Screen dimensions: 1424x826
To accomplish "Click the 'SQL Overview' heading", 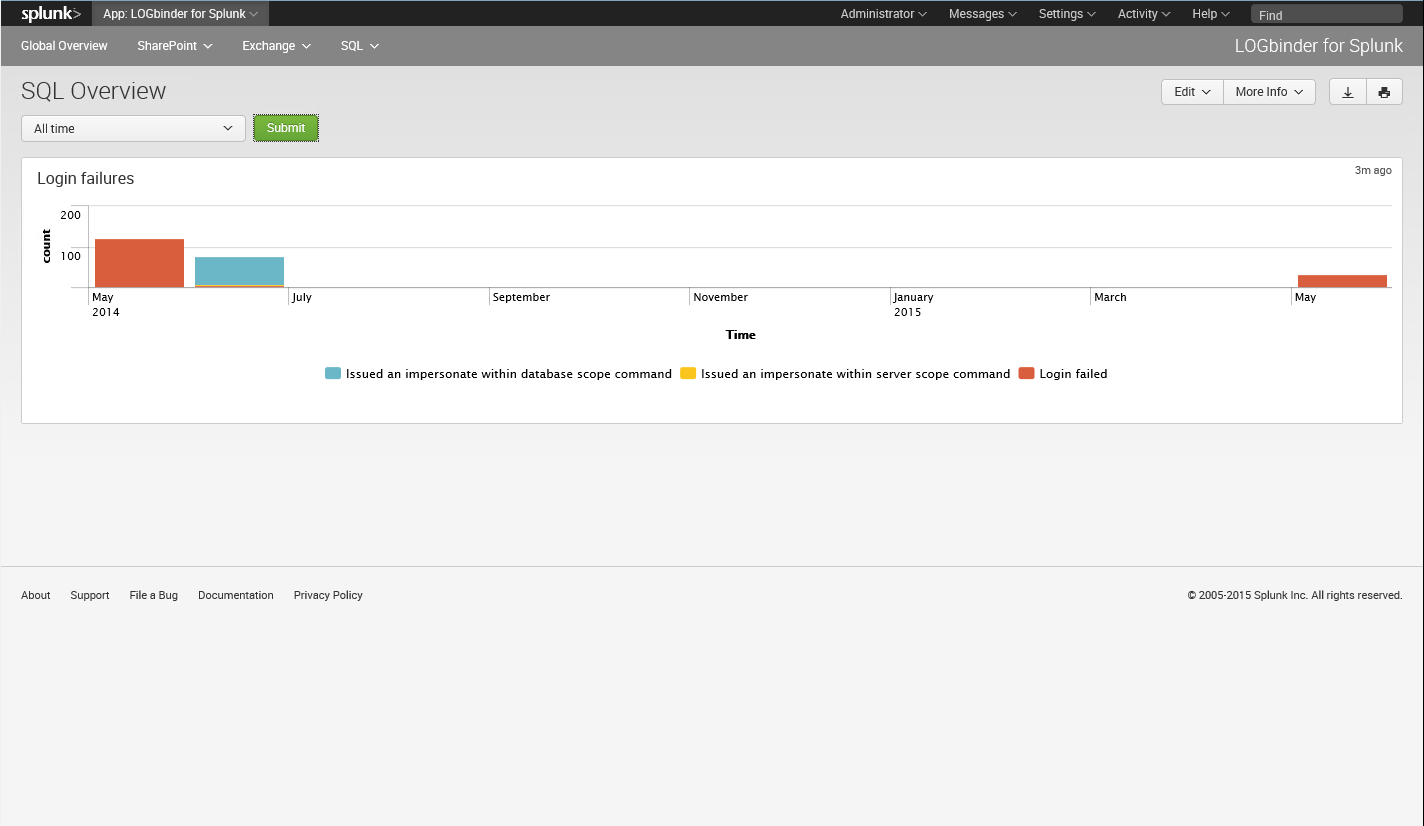I will coord(94,91).
